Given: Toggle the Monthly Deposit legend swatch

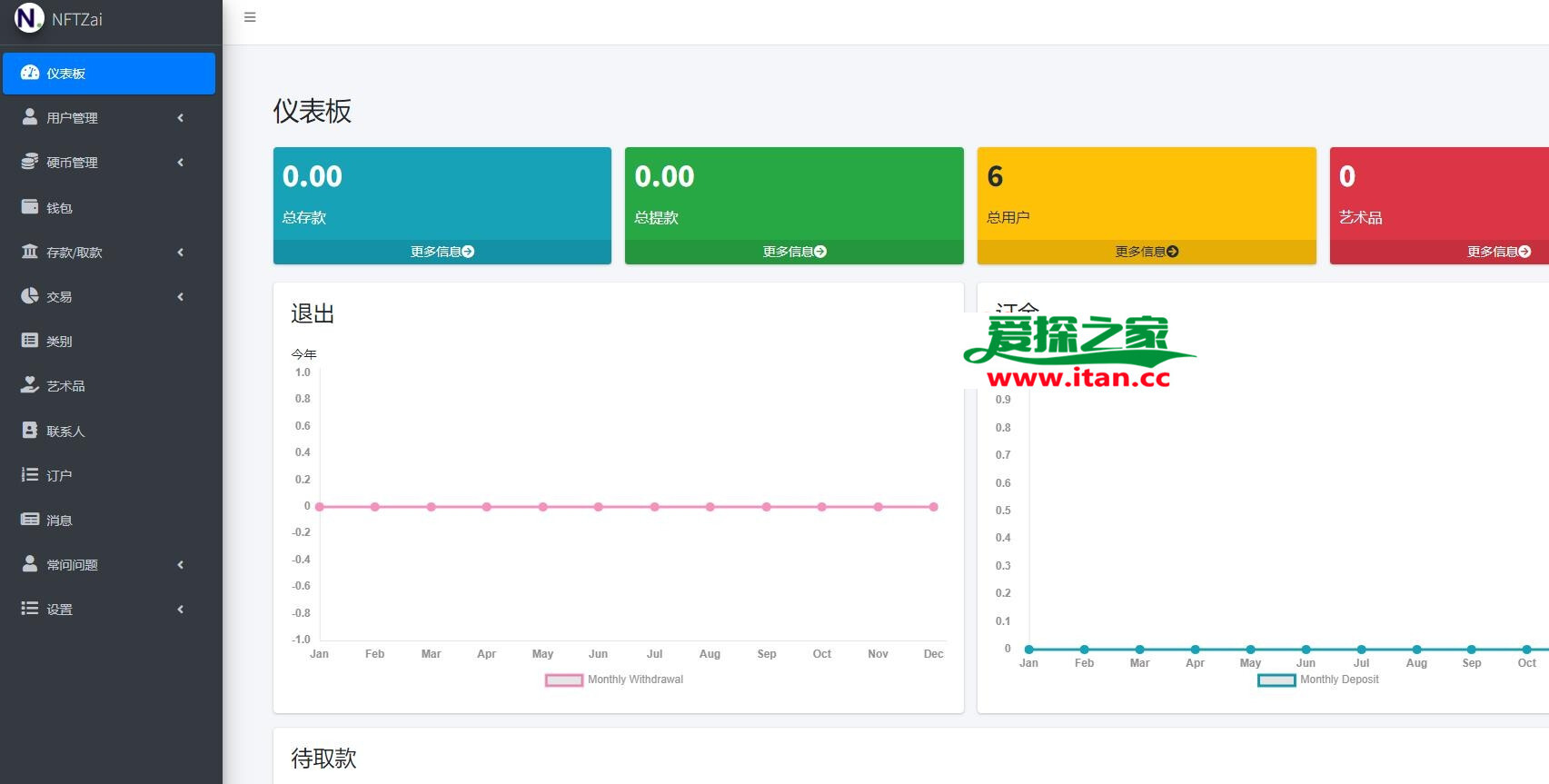Looking at the screenshot, I should [1276, 680].
